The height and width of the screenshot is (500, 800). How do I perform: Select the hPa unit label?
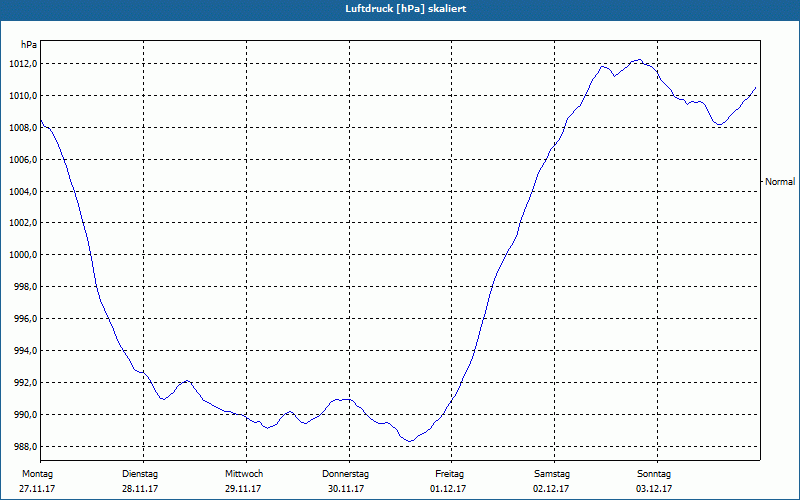[x=29, y=45]
